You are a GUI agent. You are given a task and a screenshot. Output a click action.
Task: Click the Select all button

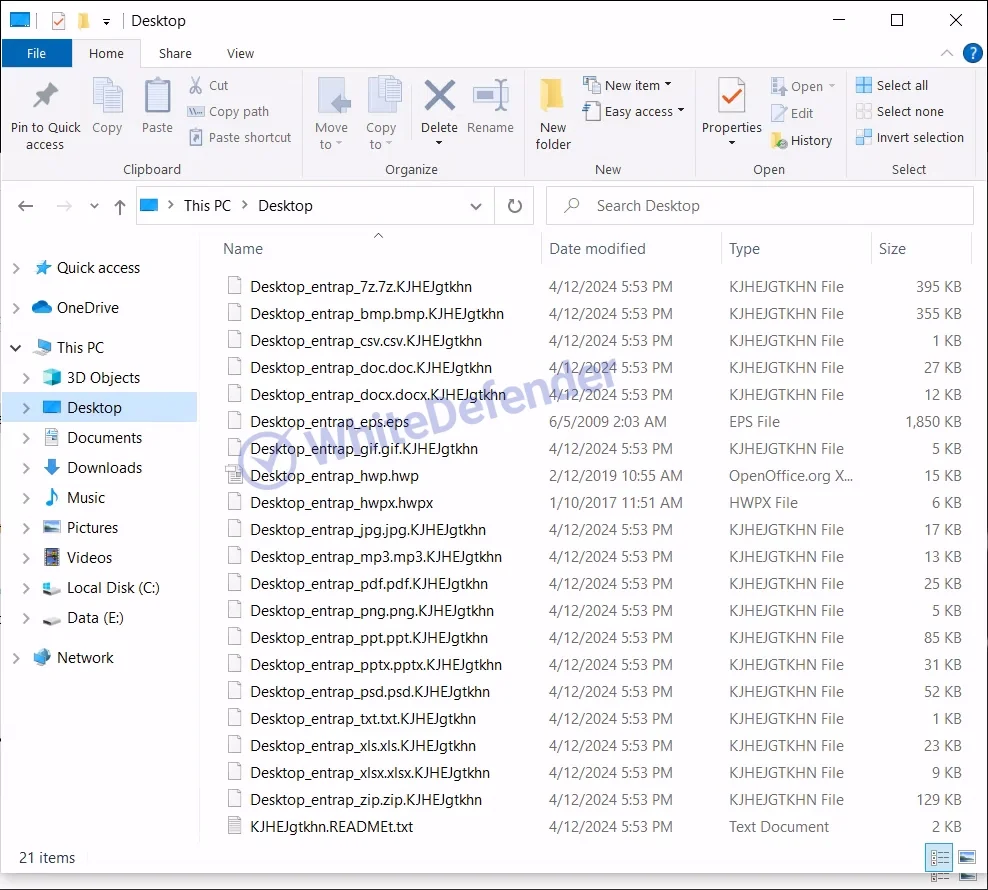901,86
